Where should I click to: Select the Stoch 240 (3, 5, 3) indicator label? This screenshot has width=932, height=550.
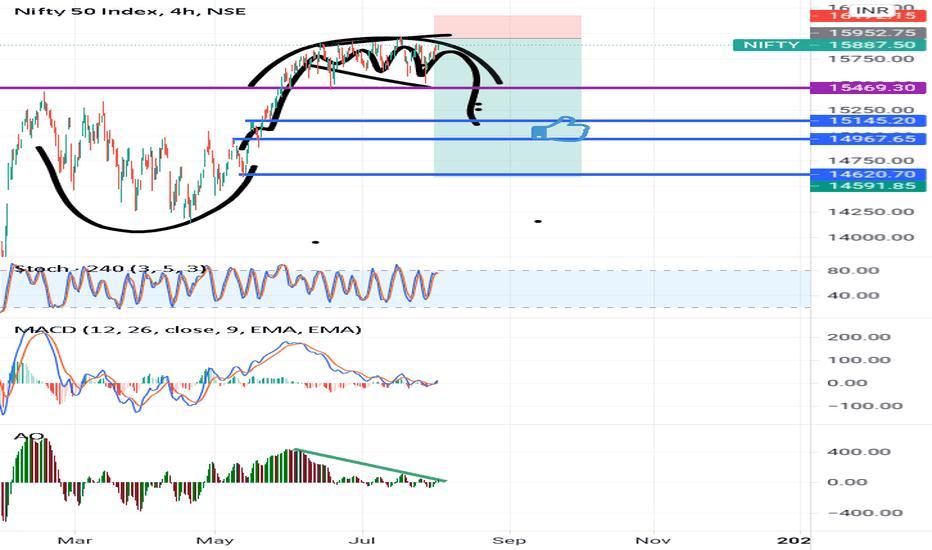[x=111, y=269]
